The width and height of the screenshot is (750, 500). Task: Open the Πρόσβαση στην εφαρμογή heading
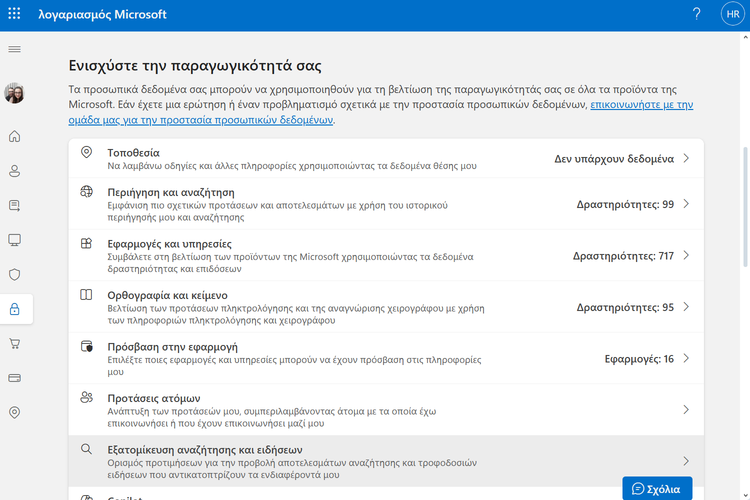[172, 347]
